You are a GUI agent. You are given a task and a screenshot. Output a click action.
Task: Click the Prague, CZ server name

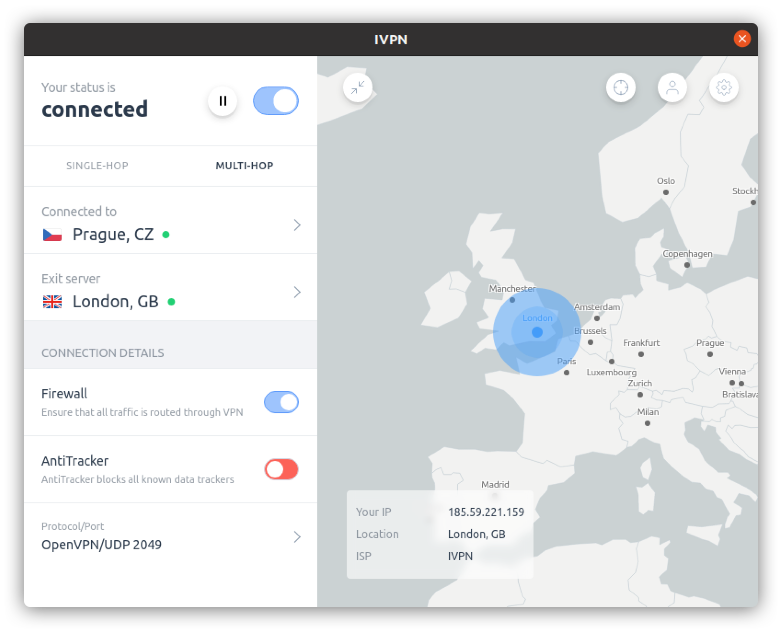(113, 234)
